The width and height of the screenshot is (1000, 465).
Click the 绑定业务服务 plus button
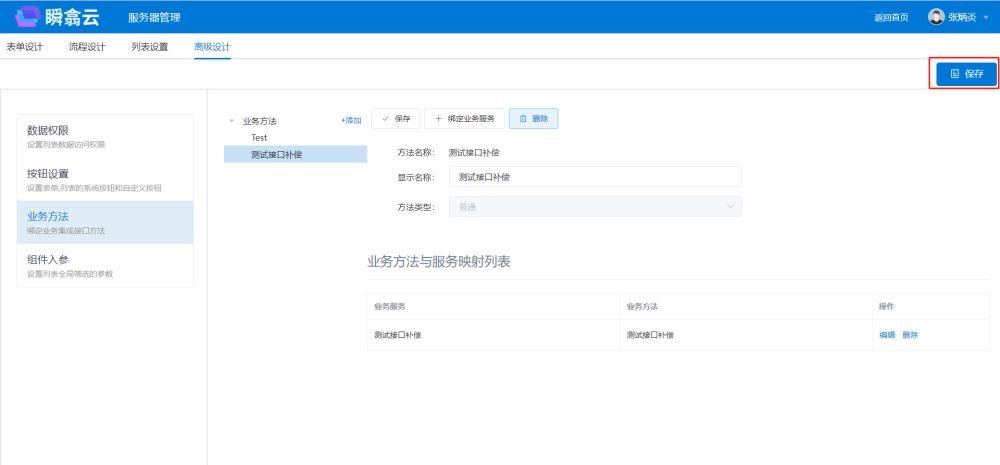(x=464, y=118)
